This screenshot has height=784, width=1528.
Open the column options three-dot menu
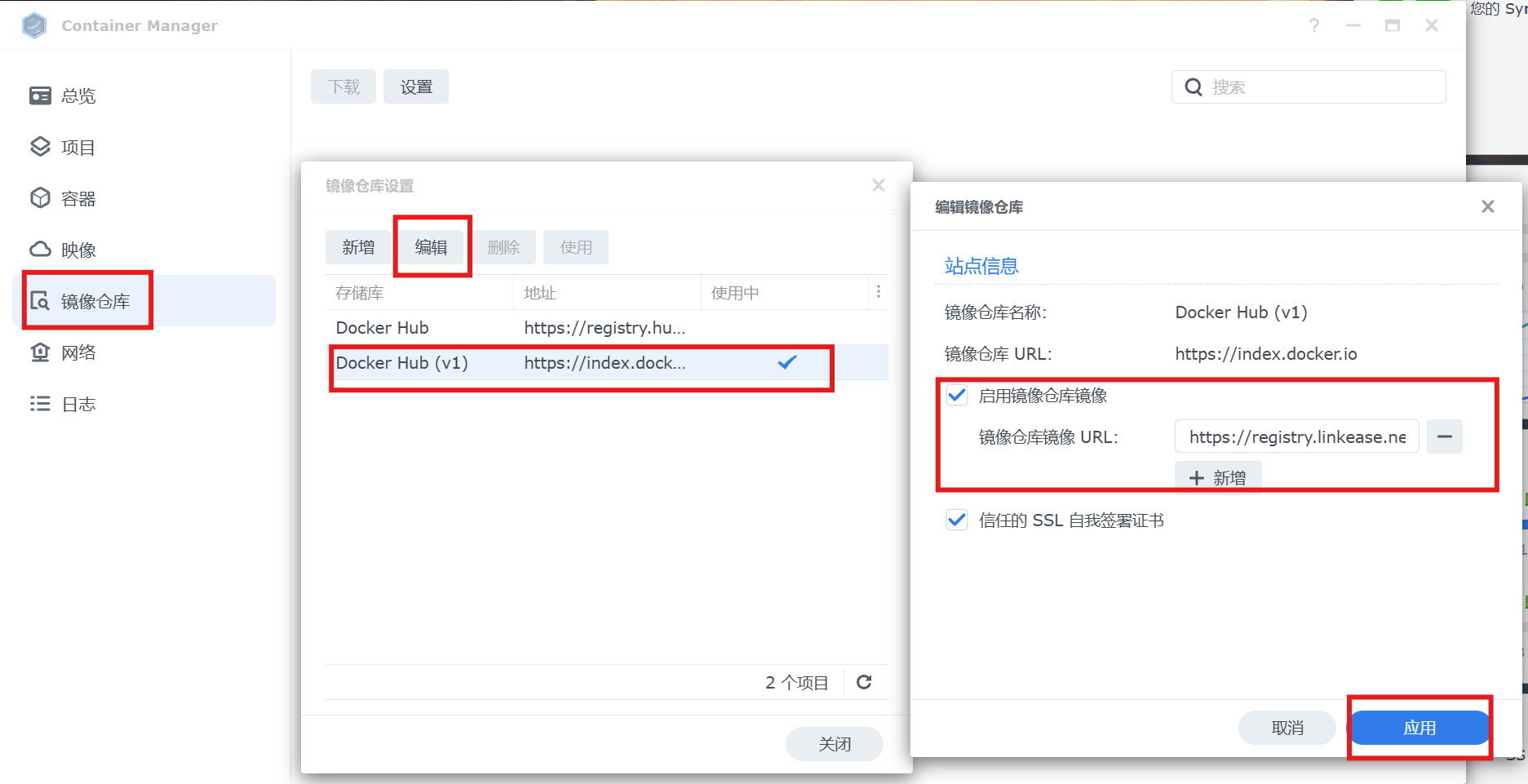[x=878, y=292]
